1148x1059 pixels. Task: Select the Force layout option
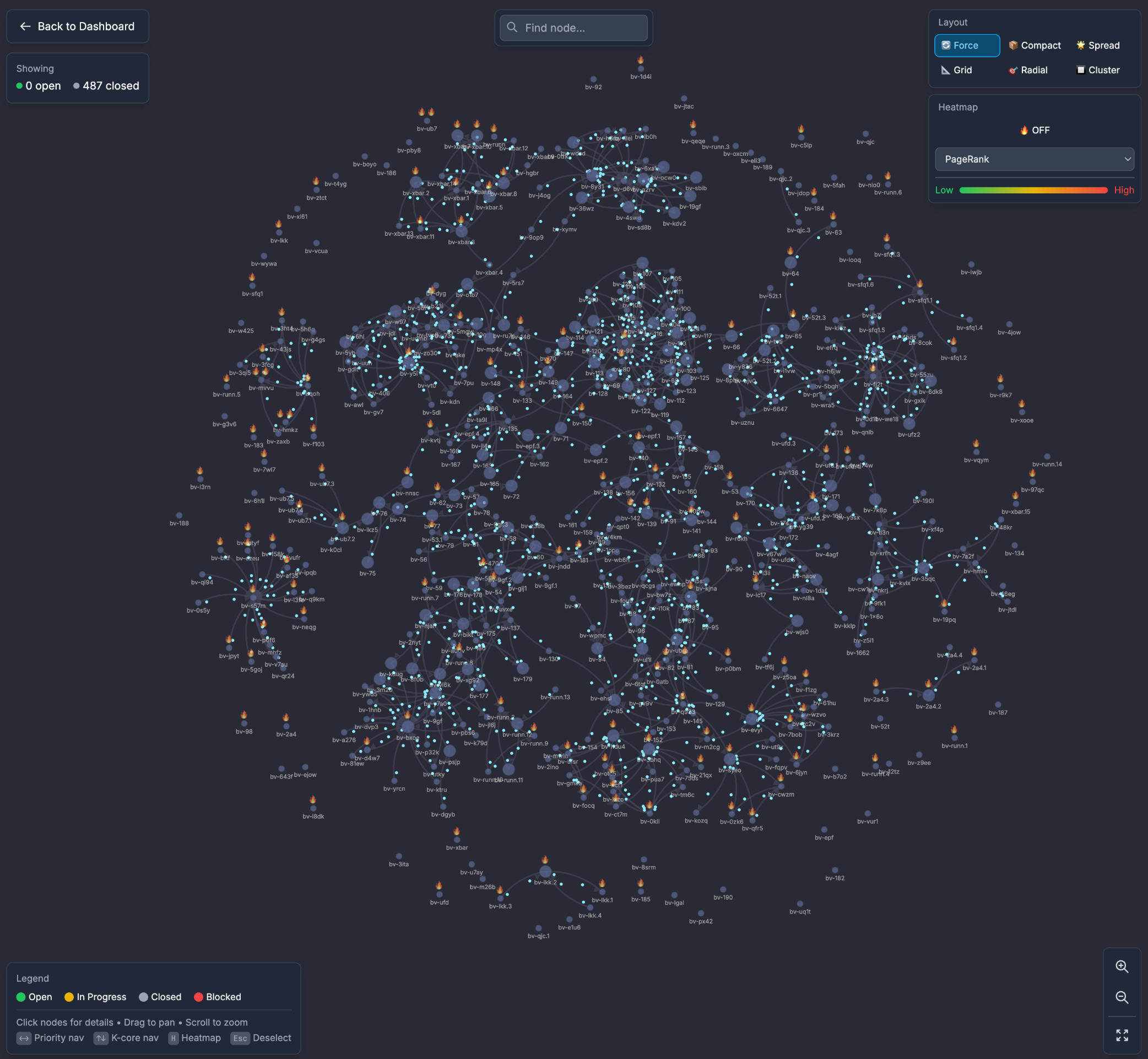(966, 45)
